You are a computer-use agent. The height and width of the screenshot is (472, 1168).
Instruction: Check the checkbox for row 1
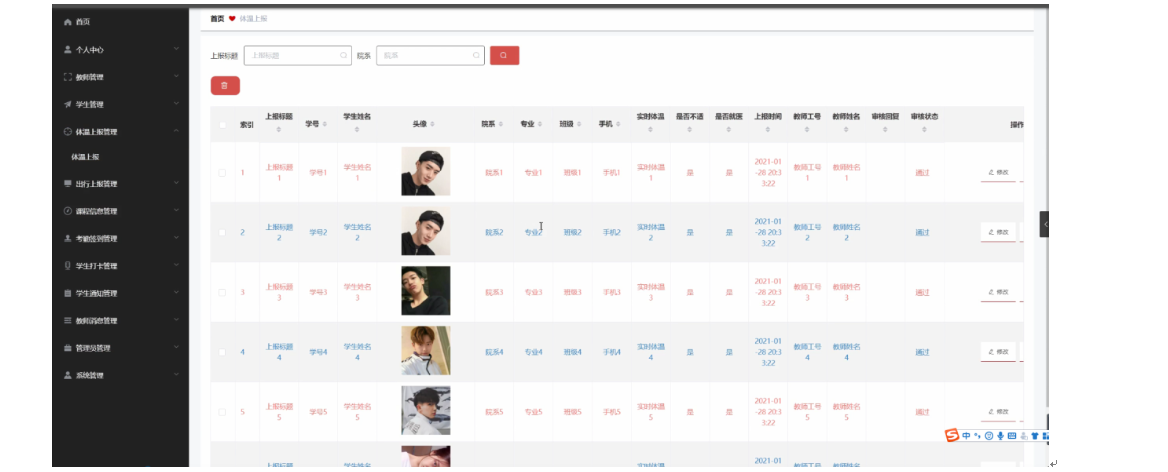(x=222, y=173)
